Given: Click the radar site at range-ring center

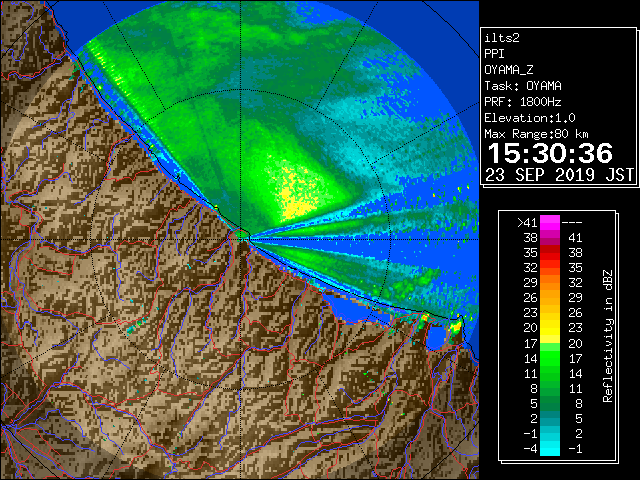Looking at the screenshot, I should click(x=242, y=238).
